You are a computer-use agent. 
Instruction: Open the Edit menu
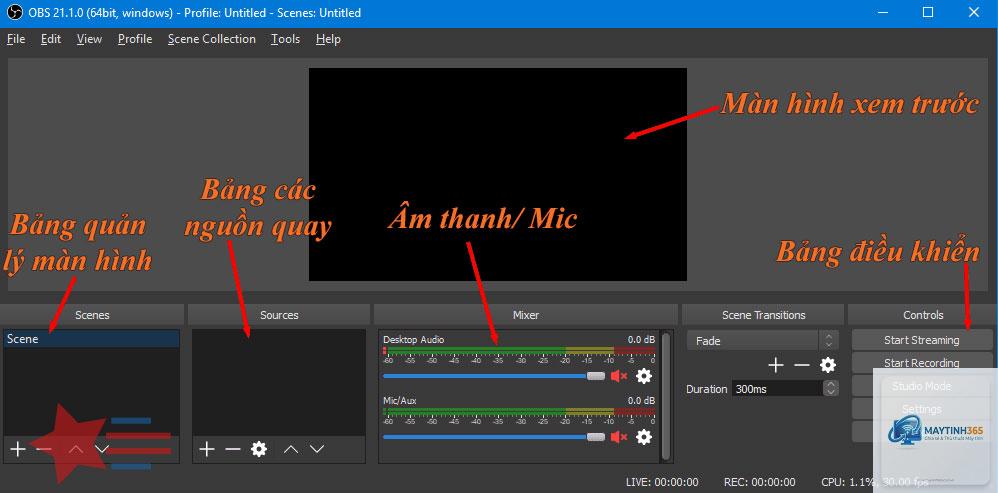pos(51,39)
